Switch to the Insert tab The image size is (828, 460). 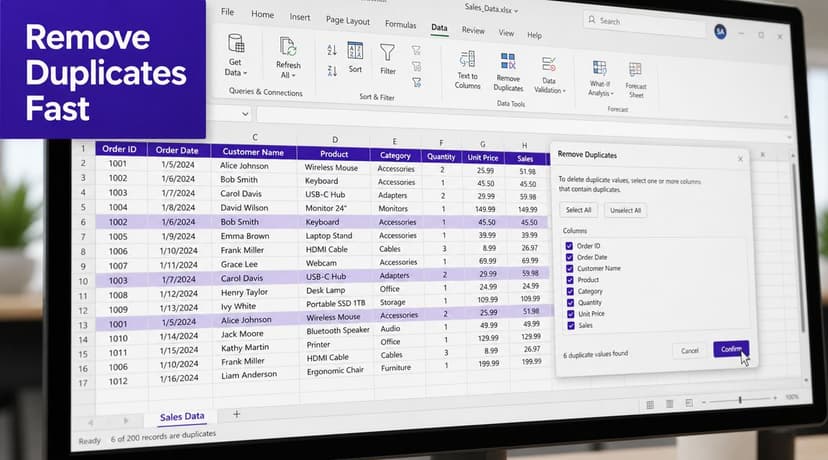(300, 17)
